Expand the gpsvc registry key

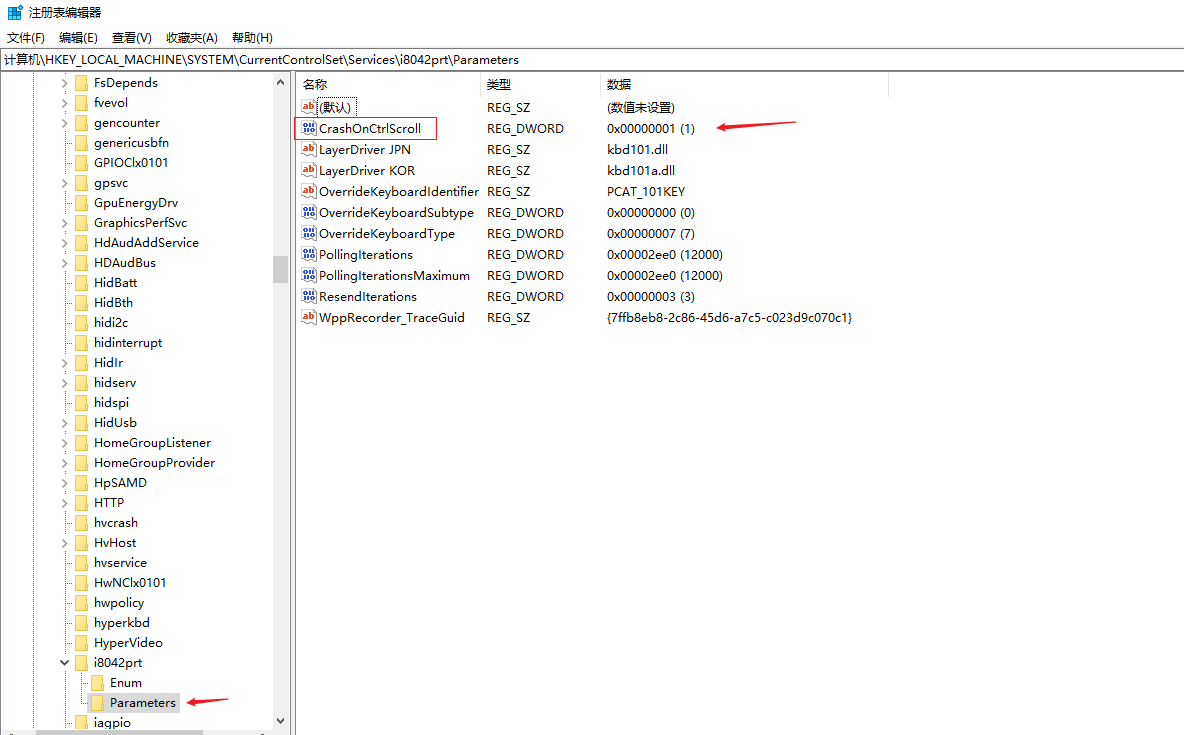pos(65,183)
